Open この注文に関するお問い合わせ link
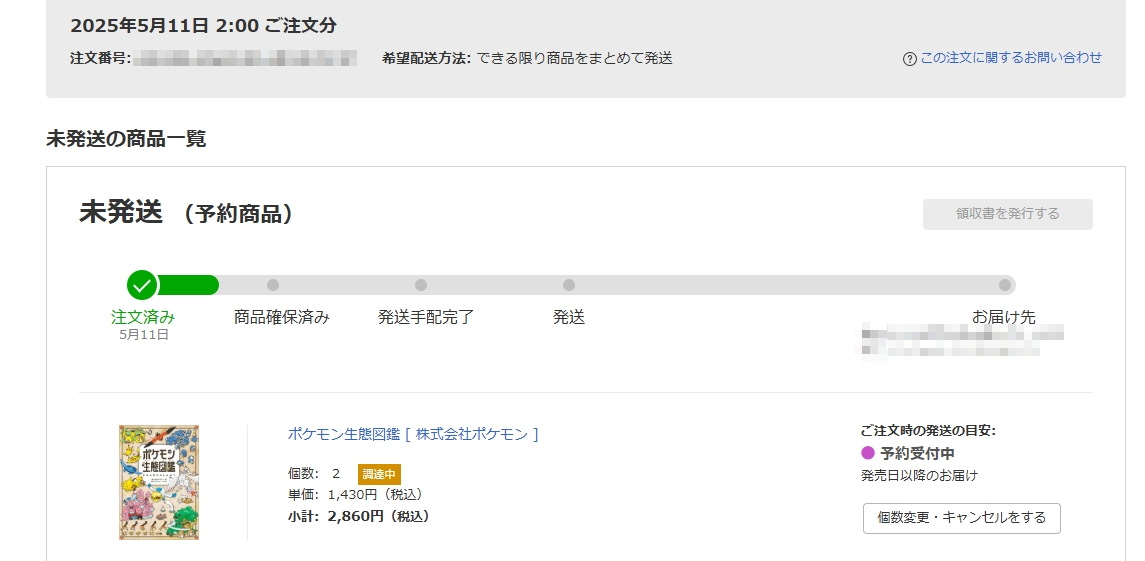1145x561 pixels. coord(1011,58)
